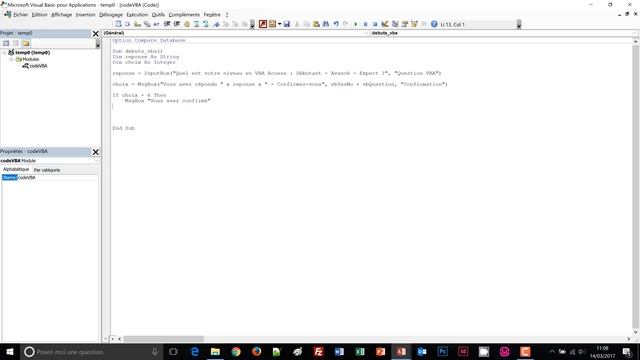Image resolution: width=640 pixels, height=360 pixels.
Task: Close the Projet - temp0 panel
Action: tap(96, 33)
